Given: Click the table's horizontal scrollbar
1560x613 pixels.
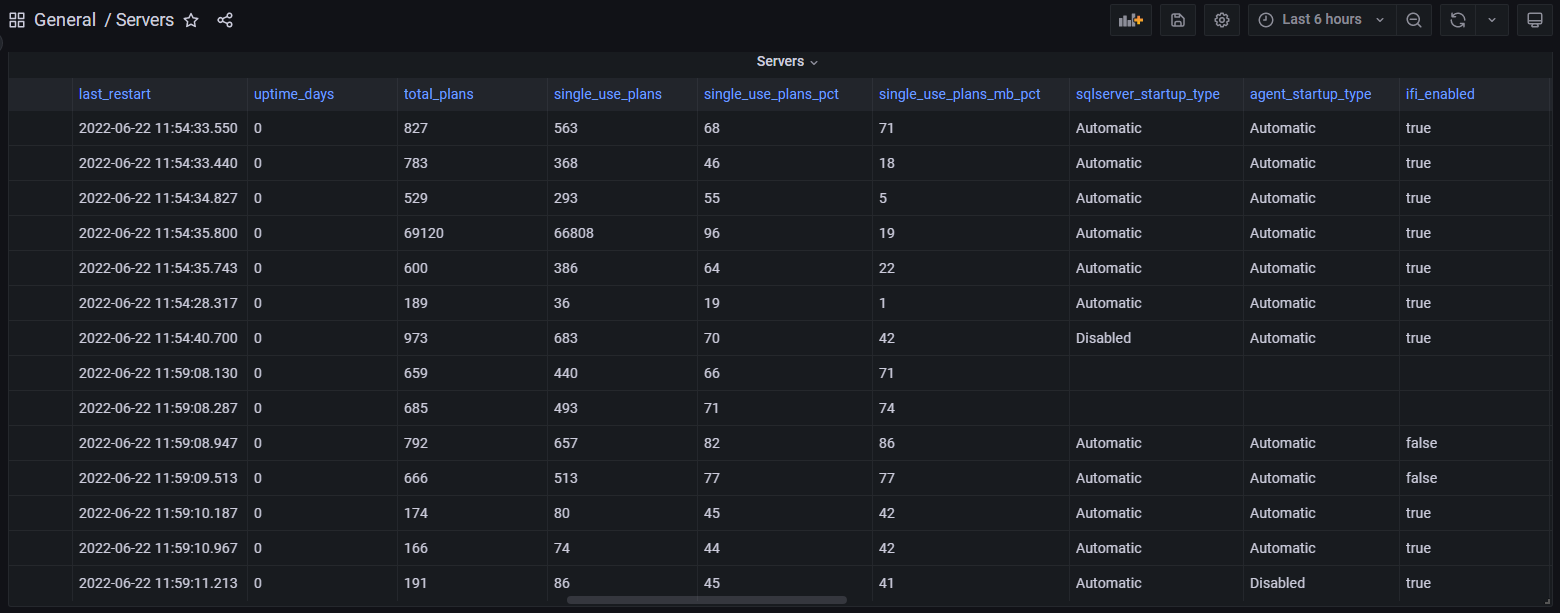Looking at the screenshot, I should click(706, 600).
